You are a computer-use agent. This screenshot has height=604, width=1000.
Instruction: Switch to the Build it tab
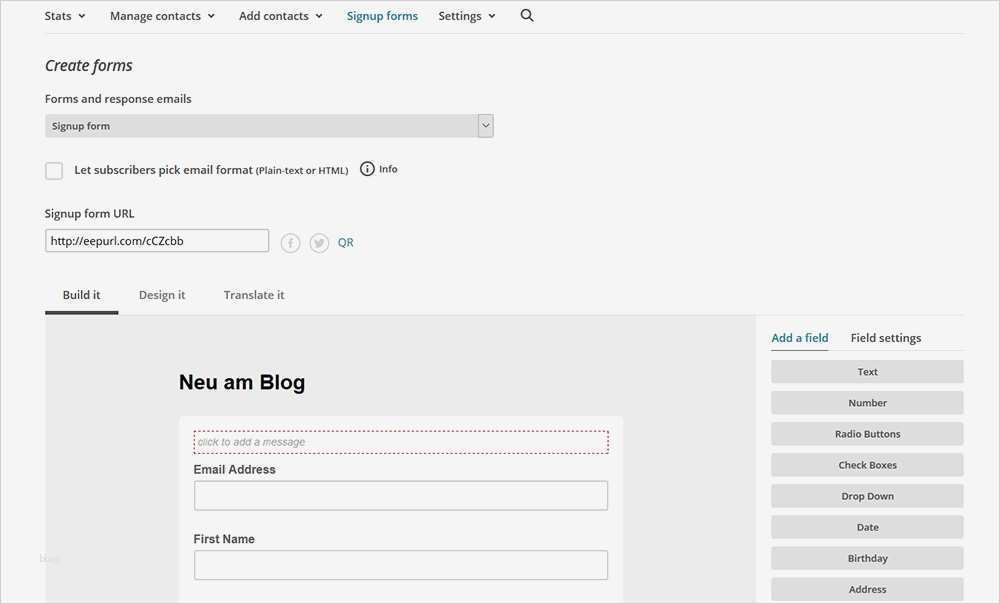click(x=82, y=295)
